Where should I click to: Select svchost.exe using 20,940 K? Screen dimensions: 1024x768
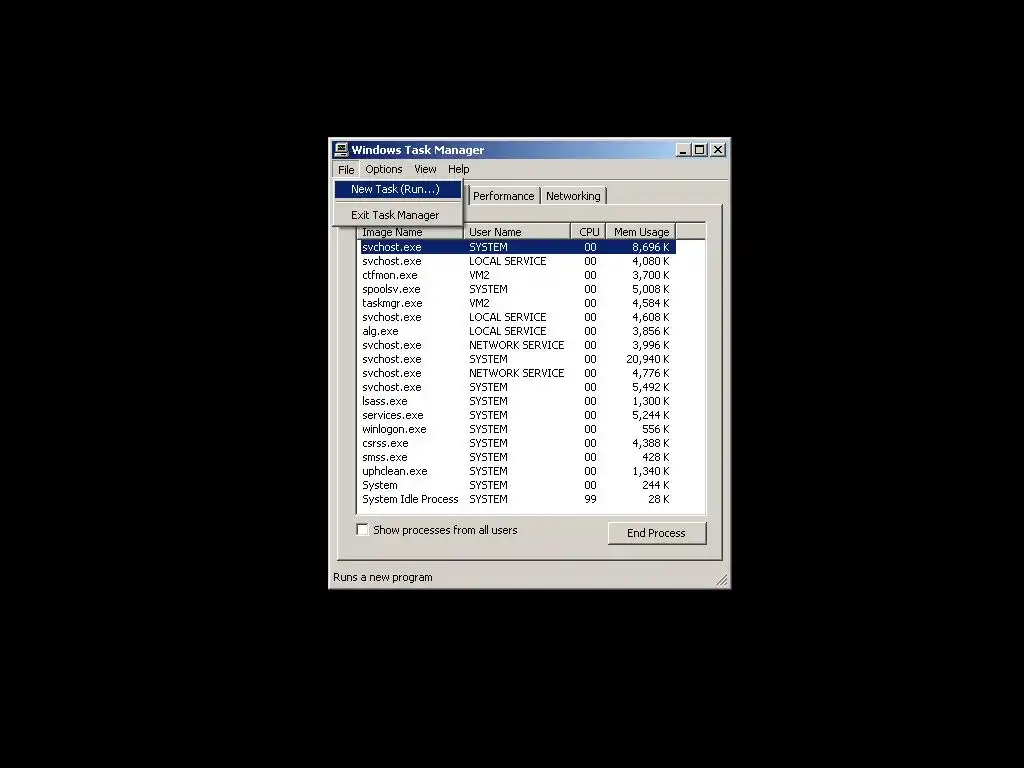point(517,359)
